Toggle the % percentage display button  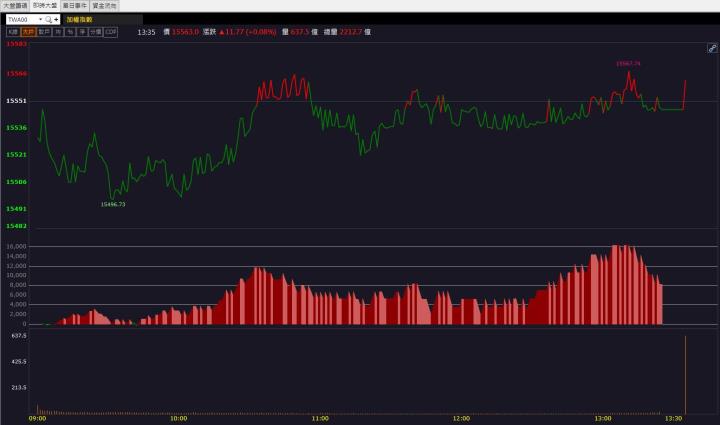[71, 32]
